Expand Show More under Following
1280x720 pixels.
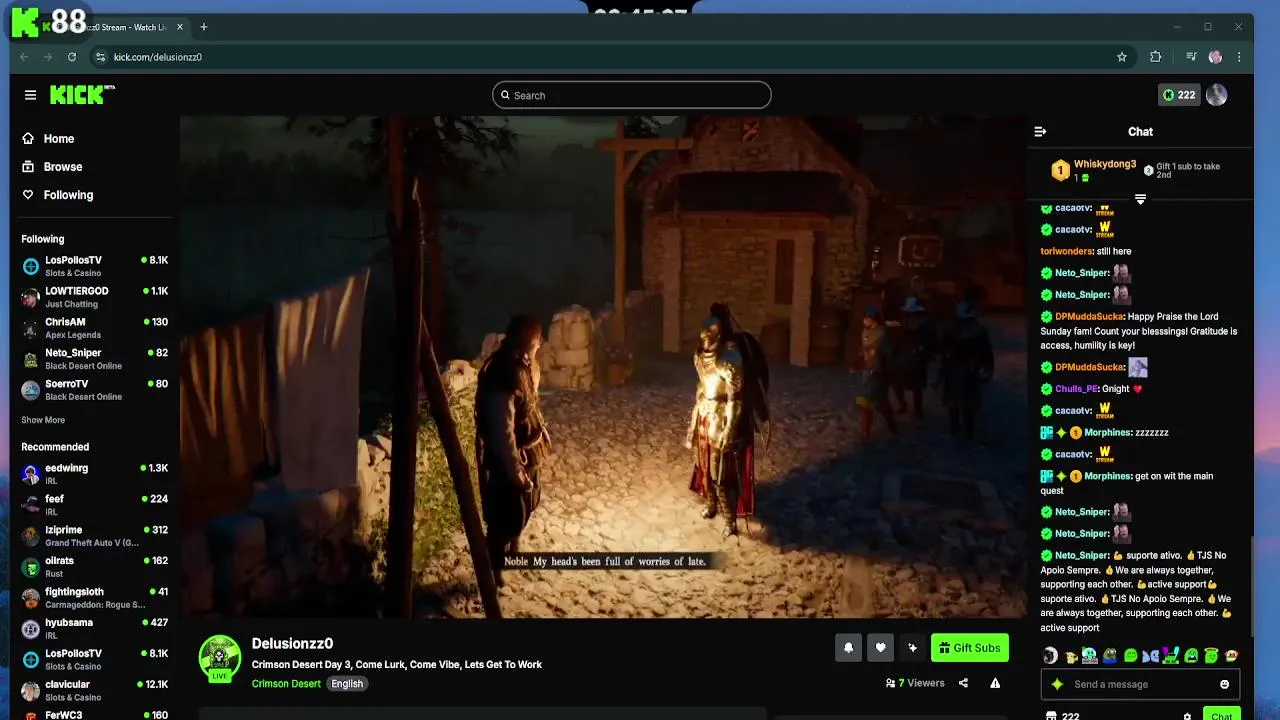(43, 420)
